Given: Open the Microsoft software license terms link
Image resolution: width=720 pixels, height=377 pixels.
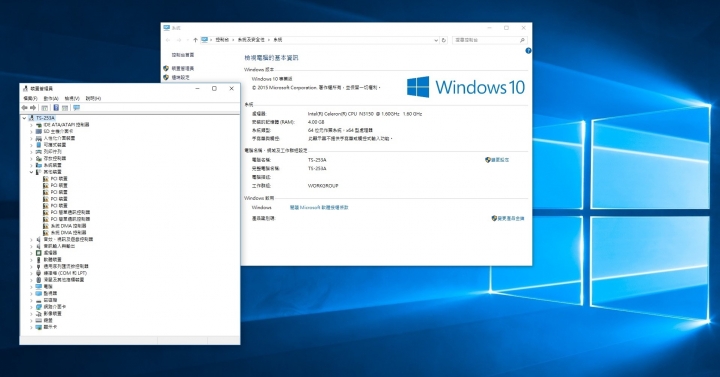Looking at the screenshot, I should coord(319,208).
